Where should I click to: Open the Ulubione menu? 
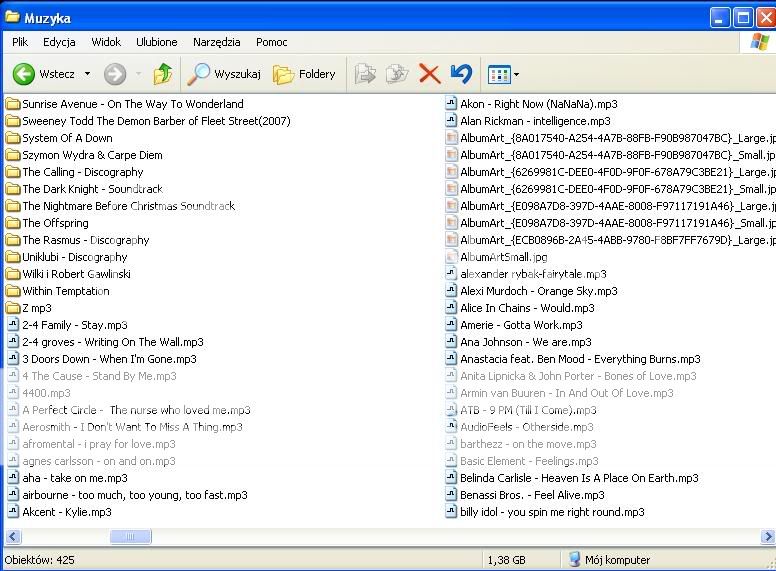click(157, 42)
